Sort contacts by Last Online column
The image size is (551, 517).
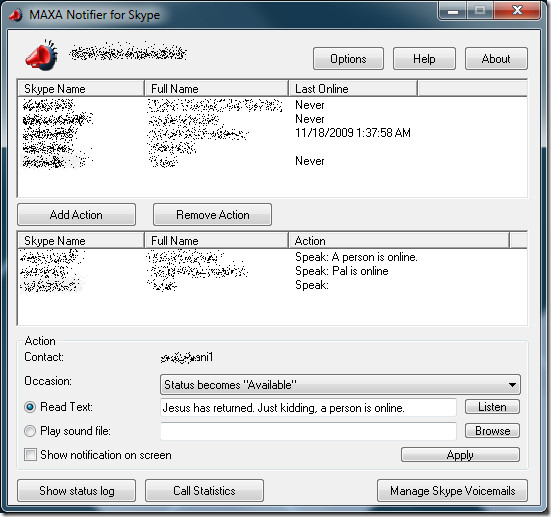click(353, 89)
